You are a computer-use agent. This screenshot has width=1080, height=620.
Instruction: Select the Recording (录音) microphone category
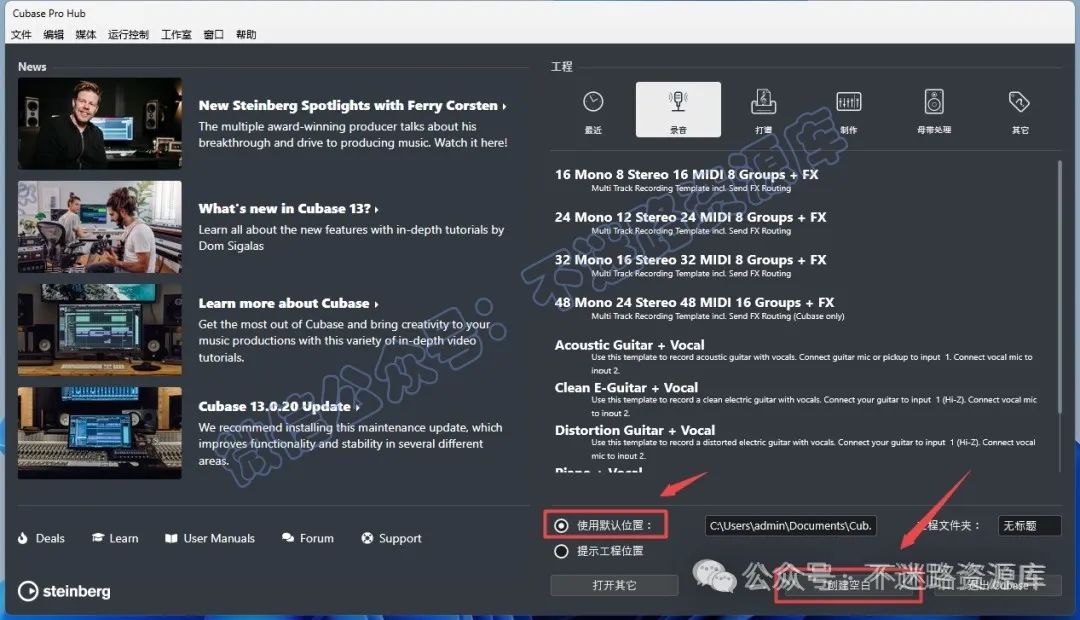[678, 110]
